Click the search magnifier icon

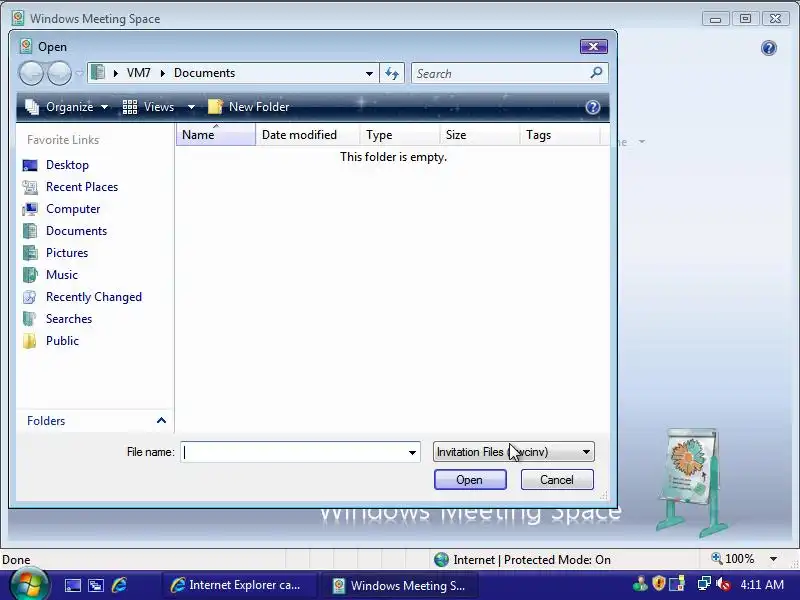click(x=596, y=72)
